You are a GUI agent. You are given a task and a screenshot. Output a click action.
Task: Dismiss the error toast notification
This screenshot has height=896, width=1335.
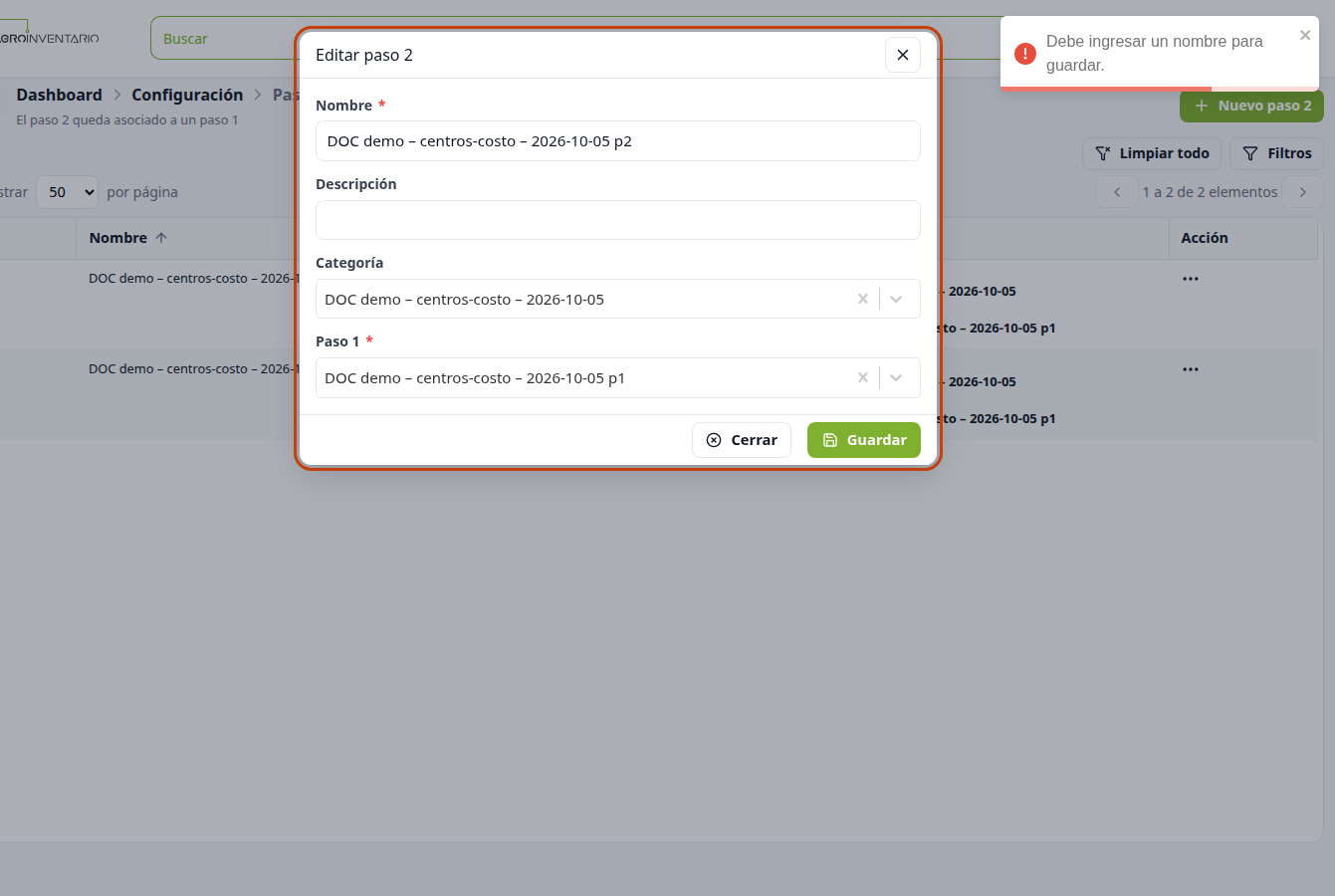(x=1304, y=36)
